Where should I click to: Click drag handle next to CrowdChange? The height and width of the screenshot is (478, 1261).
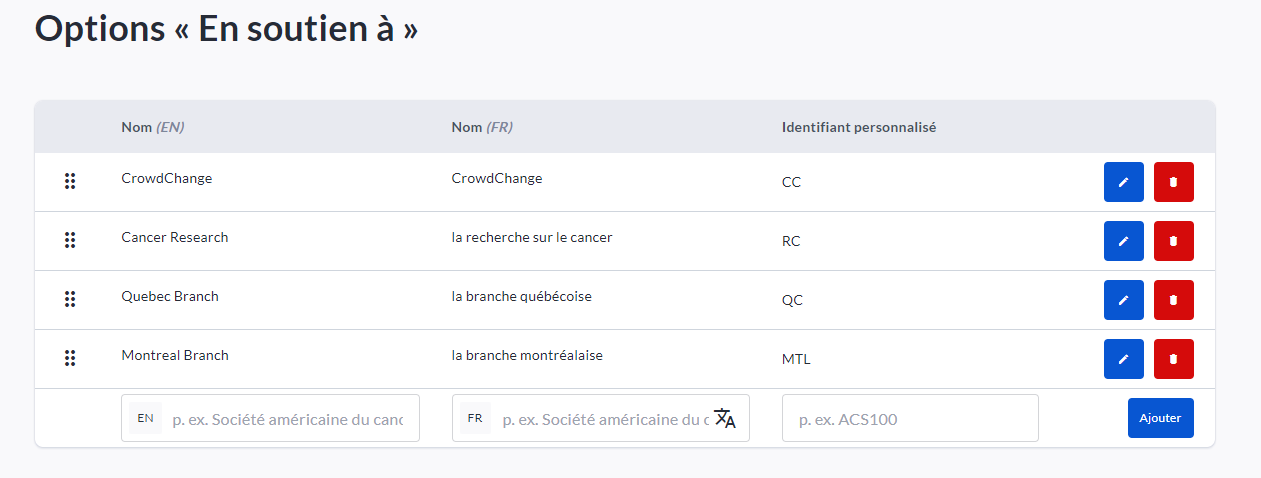(x=70, y=181)
